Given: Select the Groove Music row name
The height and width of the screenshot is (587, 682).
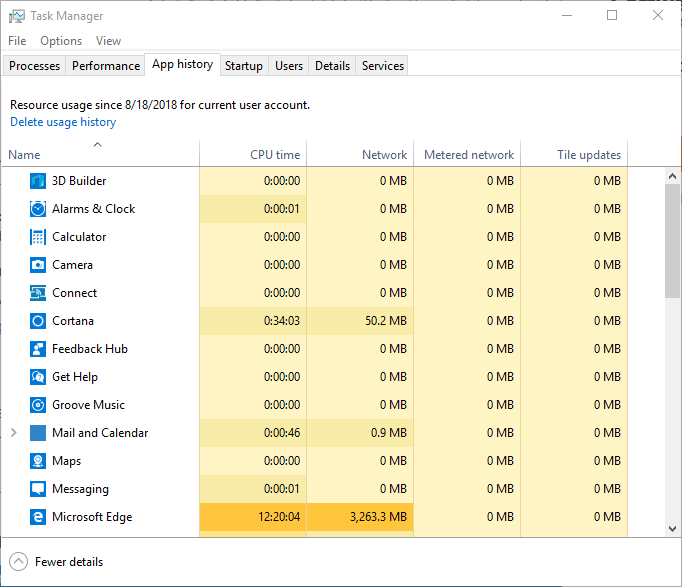Looking at the screenshot, I should [88, 405].
